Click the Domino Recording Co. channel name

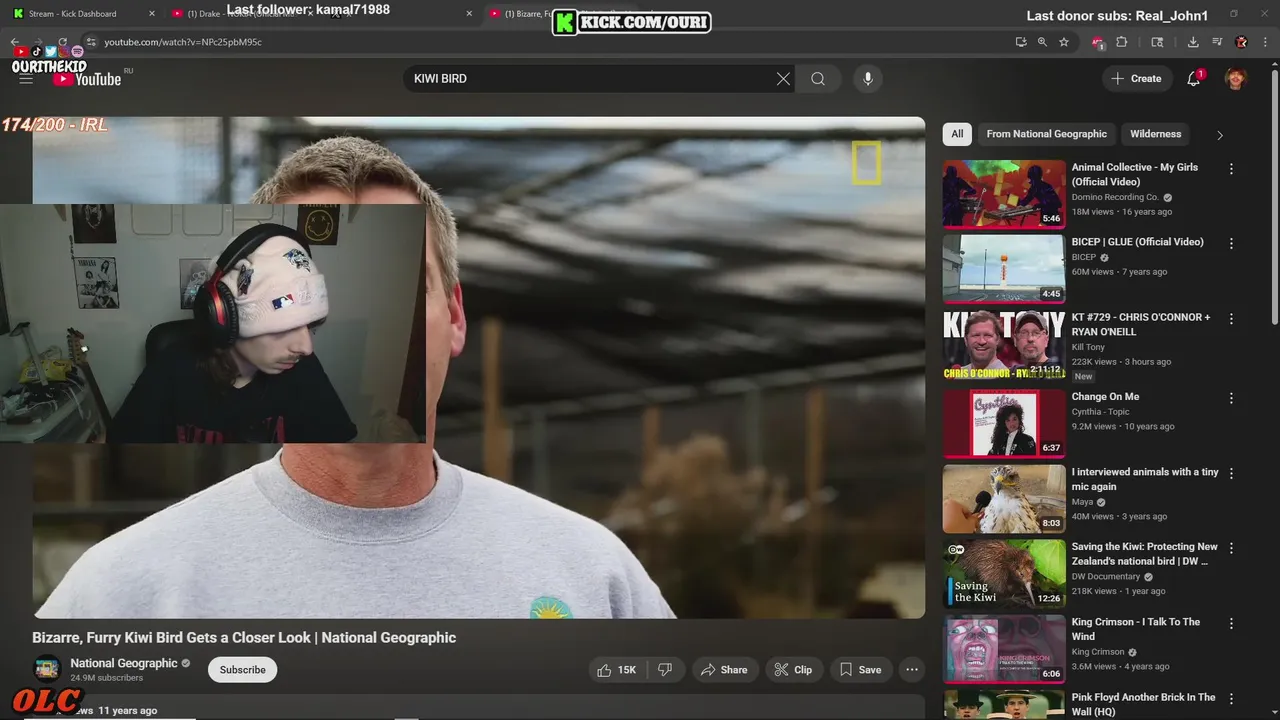click(1115, 197)
